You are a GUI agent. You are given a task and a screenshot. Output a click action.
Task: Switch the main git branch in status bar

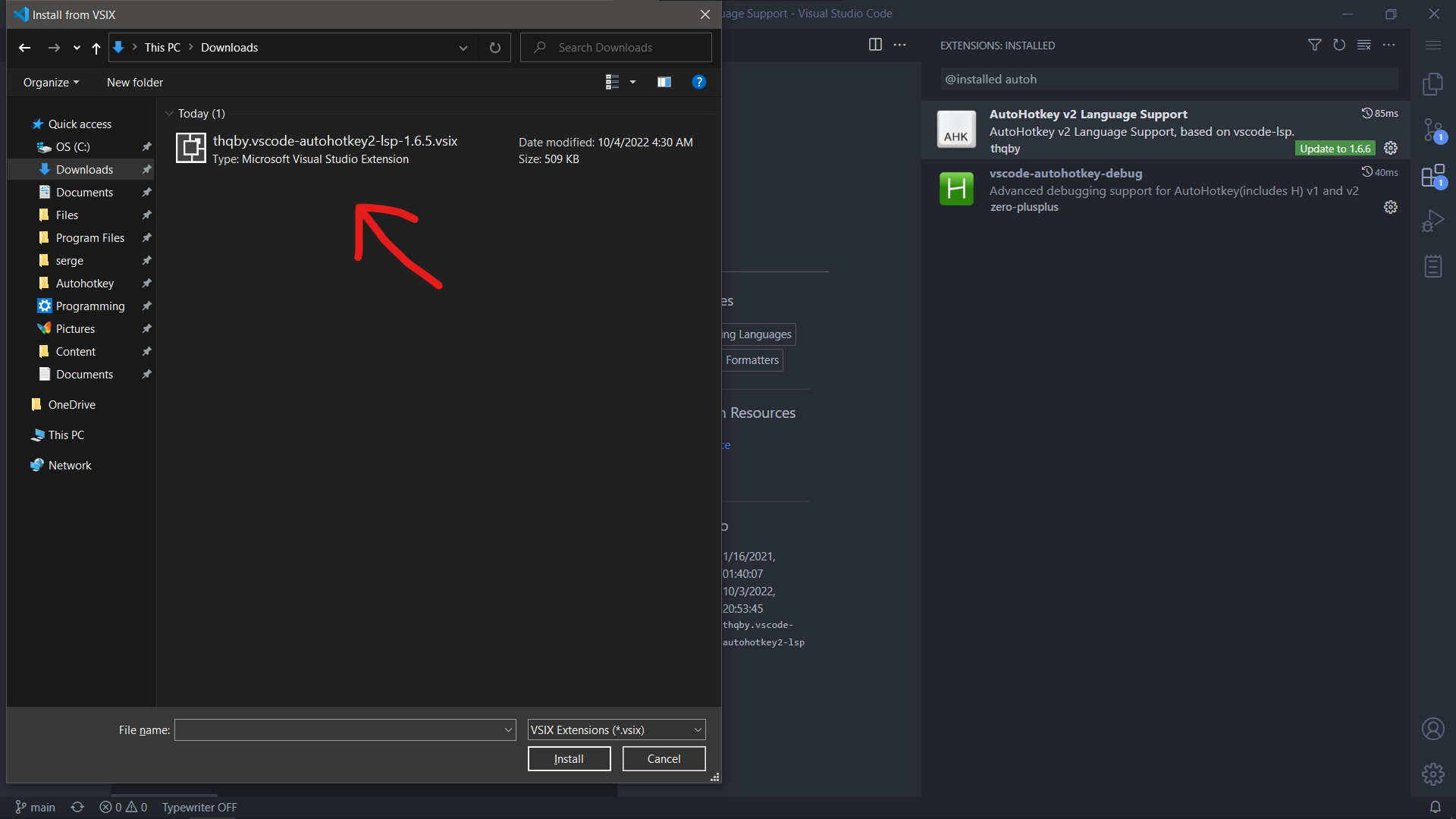click(x=35, y=807)
